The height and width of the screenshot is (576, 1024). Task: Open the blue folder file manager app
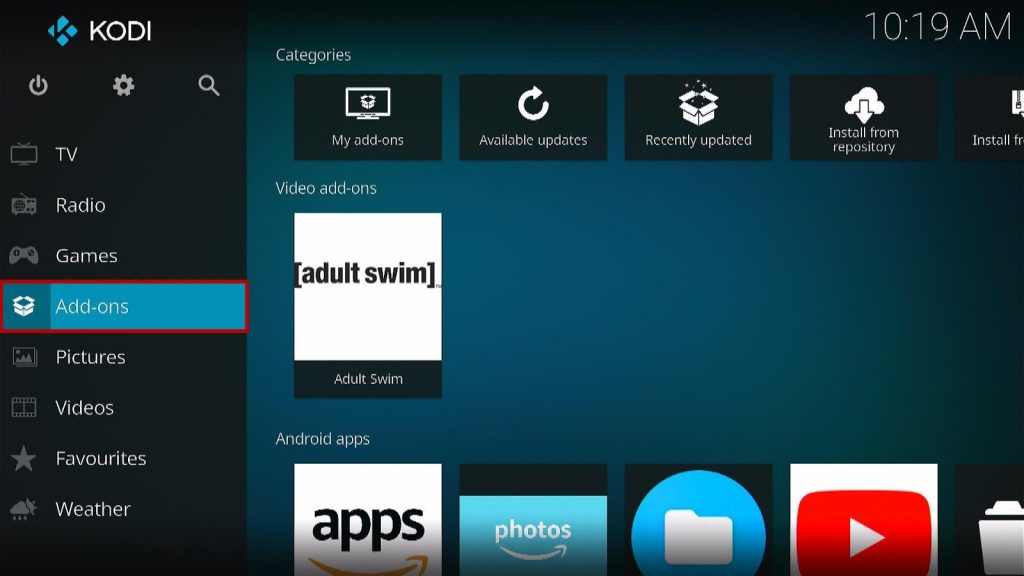(x=698, y=520)
